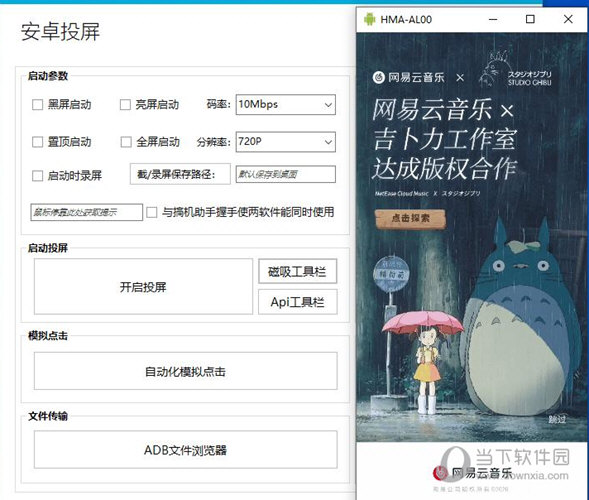Click the 启动参数 group label

click(48, 76)
